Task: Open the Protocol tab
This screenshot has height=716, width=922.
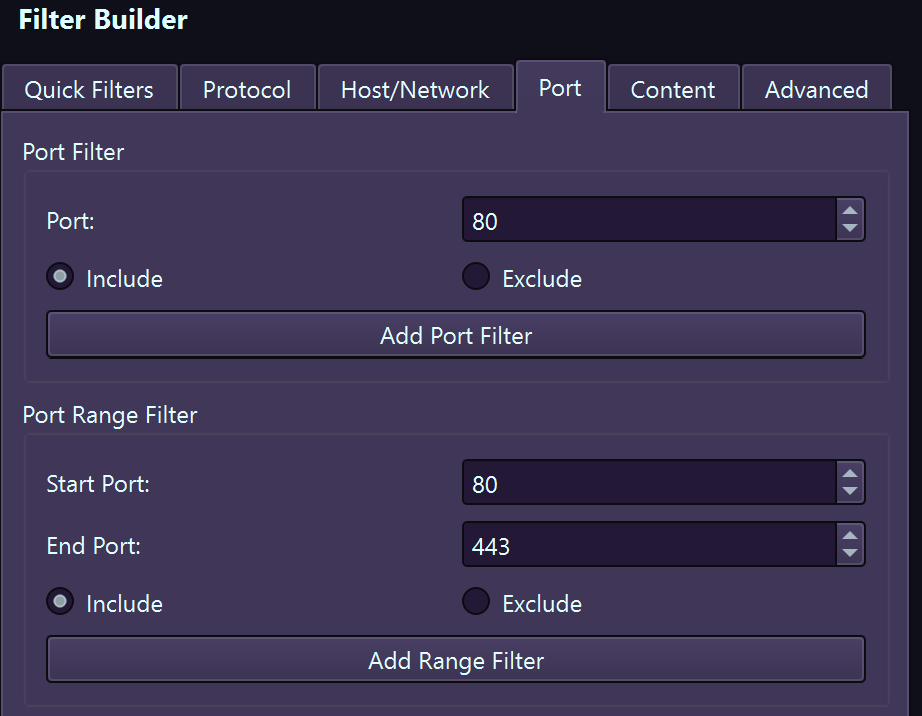Action: 247,88
